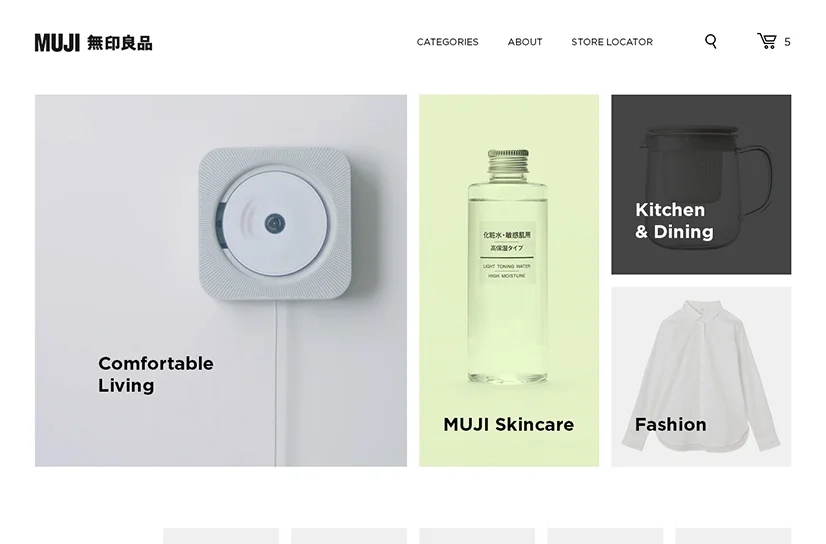Click the Fashion heading text

671,424
